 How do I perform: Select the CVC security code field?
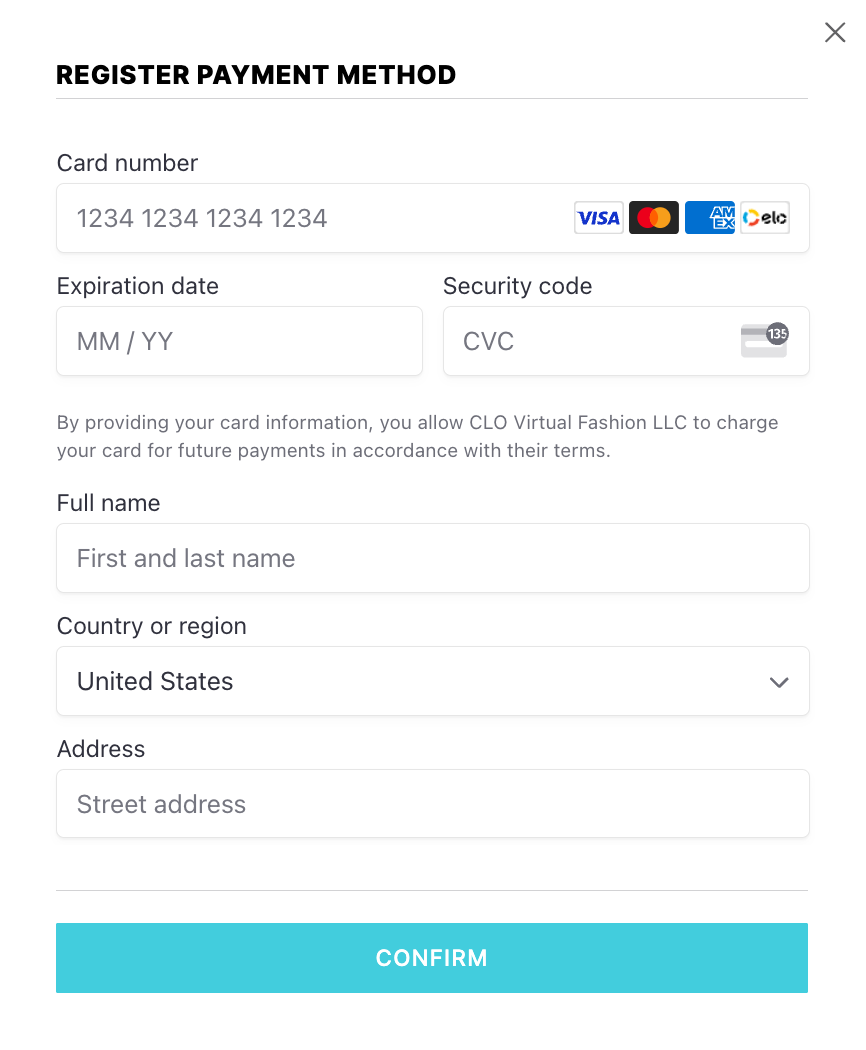(626, 341)
